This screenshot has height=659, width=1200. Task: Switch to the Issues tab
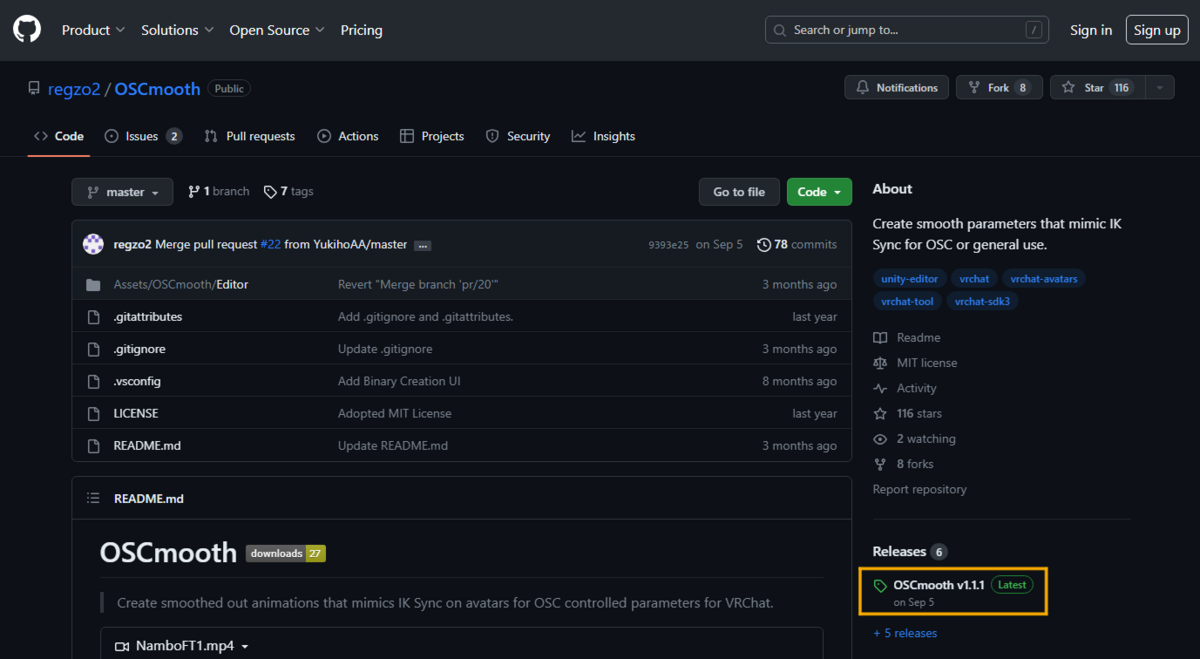pyautogui.click(x=144, y=136)
